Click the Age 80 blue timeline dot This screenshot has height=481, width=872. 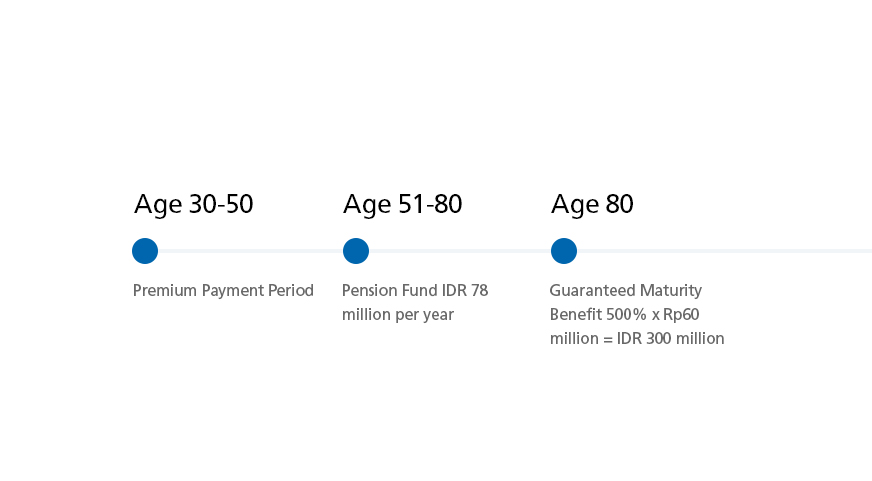pyautogui.click(x=564, y=251)
